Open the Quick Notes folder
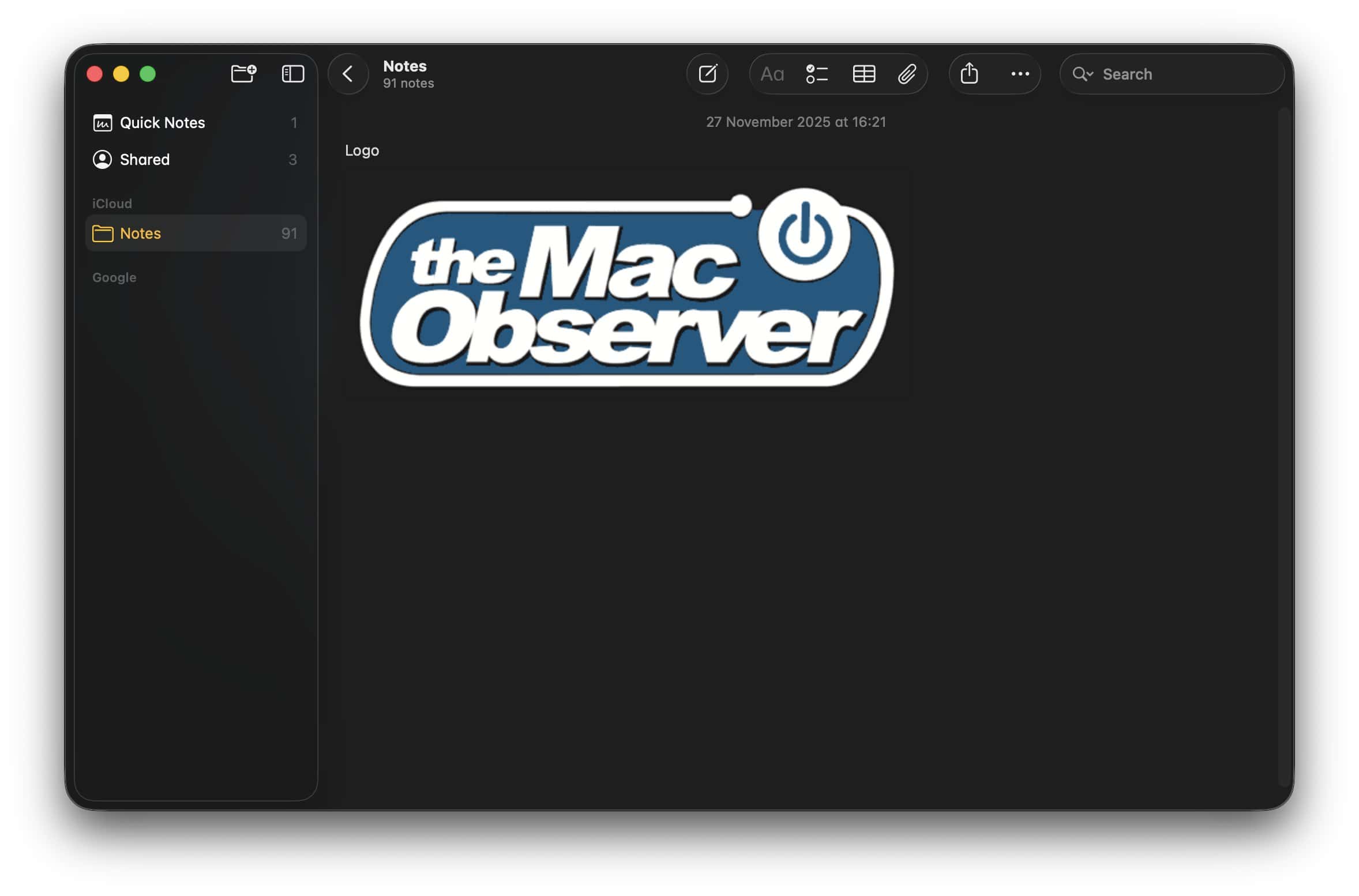Screen dimensions: 1359x896 196,123
